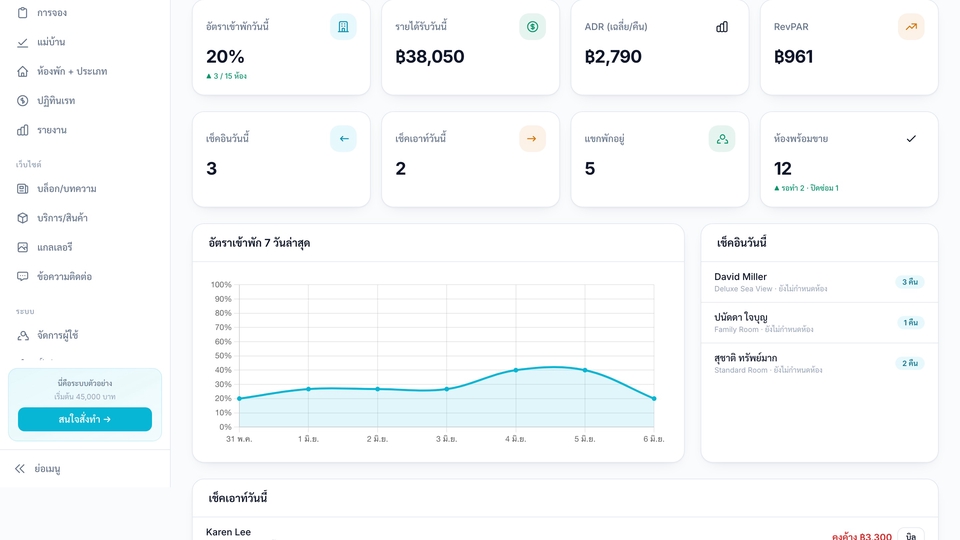Click the rate calendar (ปฏิทินเรท) dollar icon
Viewport: 960px width, 540px height.
point(23,100)
